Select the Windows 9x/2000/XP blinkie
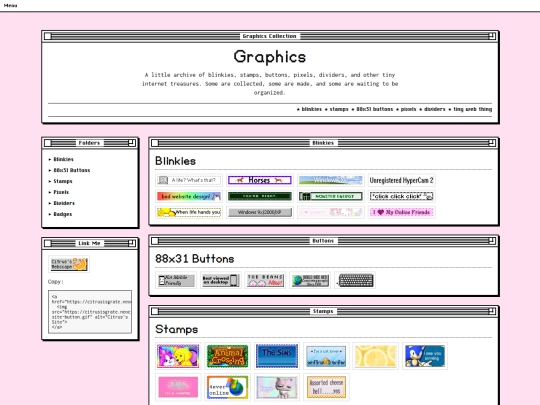Viewport: 540px width, 405px height. pos(260,212)
